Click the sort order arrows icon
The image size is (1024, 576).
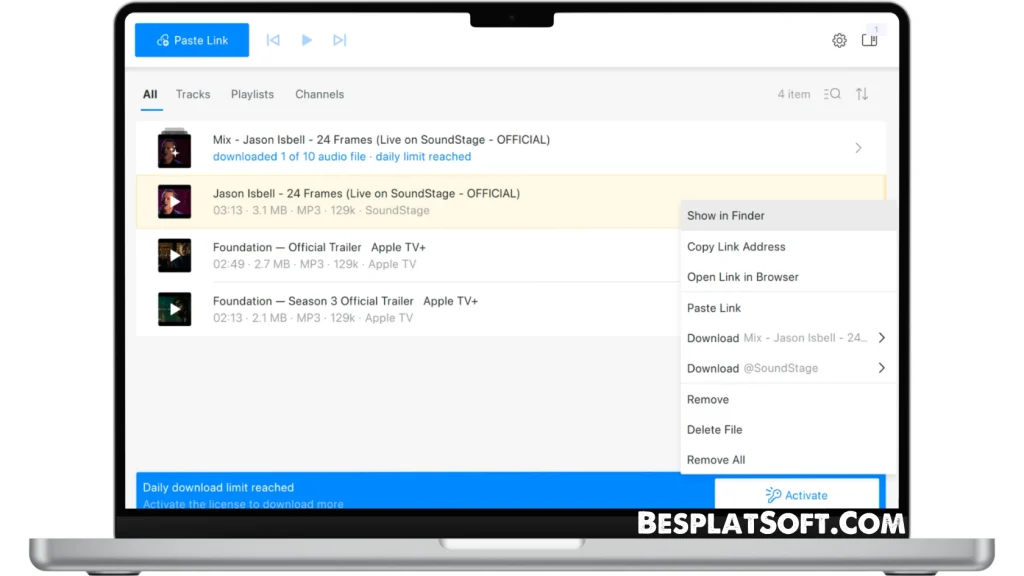pyautogui.click(x=862, y=94)
